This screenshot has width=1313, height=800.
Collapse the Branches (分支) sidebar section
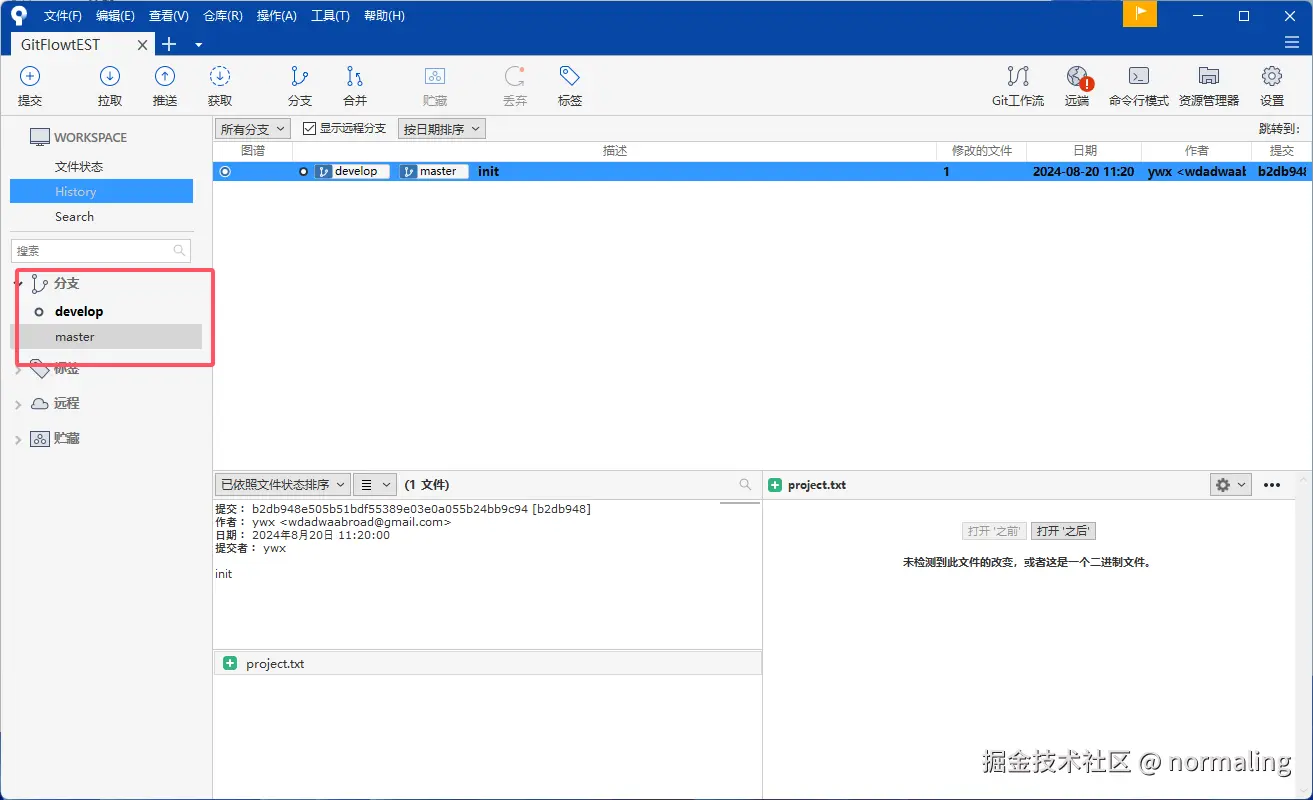(18, 284)
